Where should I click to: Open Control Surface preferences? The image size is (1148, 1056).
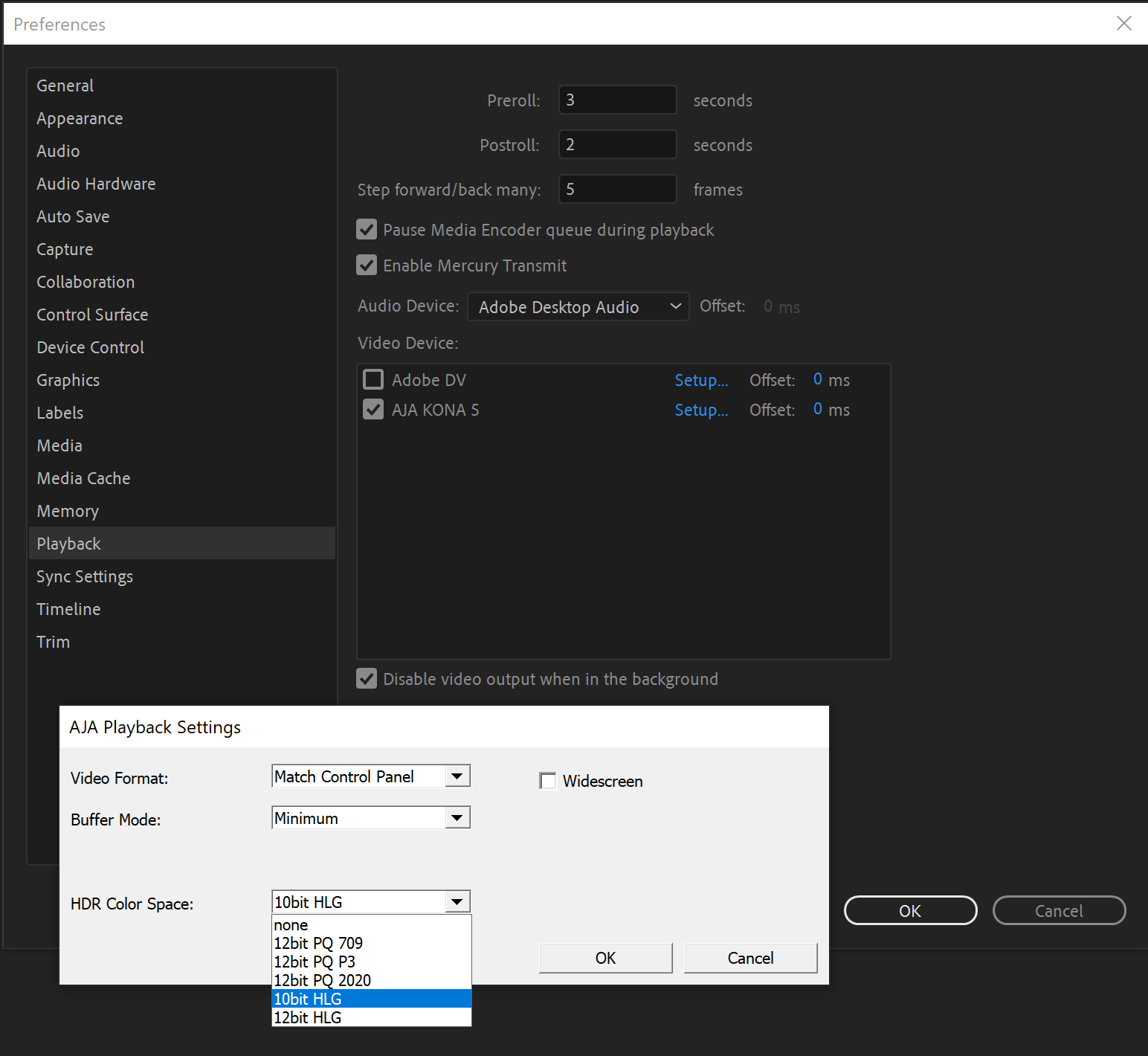181,315
